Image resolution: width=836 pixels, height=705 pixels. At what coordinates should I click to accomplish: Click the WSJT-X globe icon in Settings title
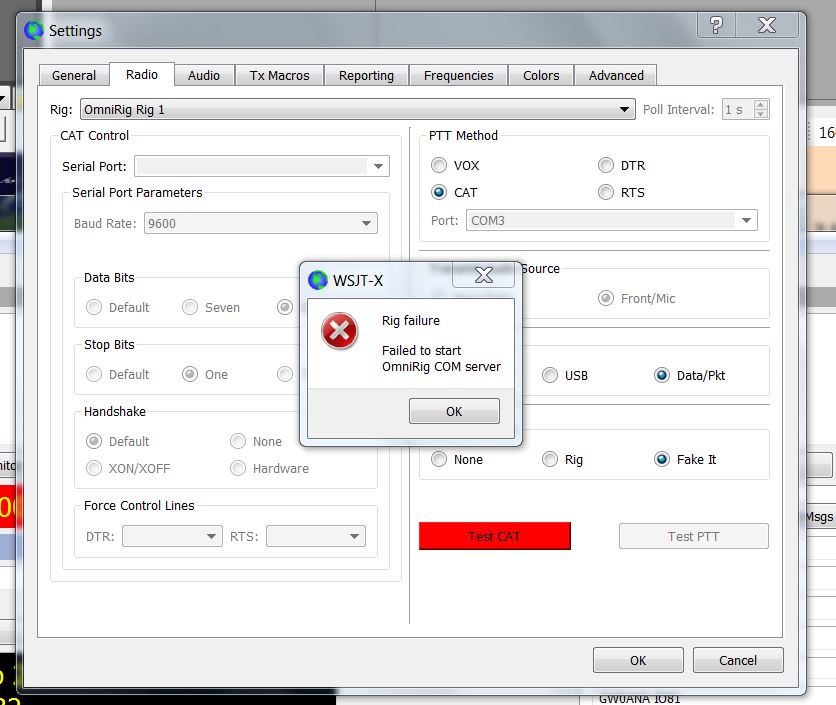click(x=34, y=30)
